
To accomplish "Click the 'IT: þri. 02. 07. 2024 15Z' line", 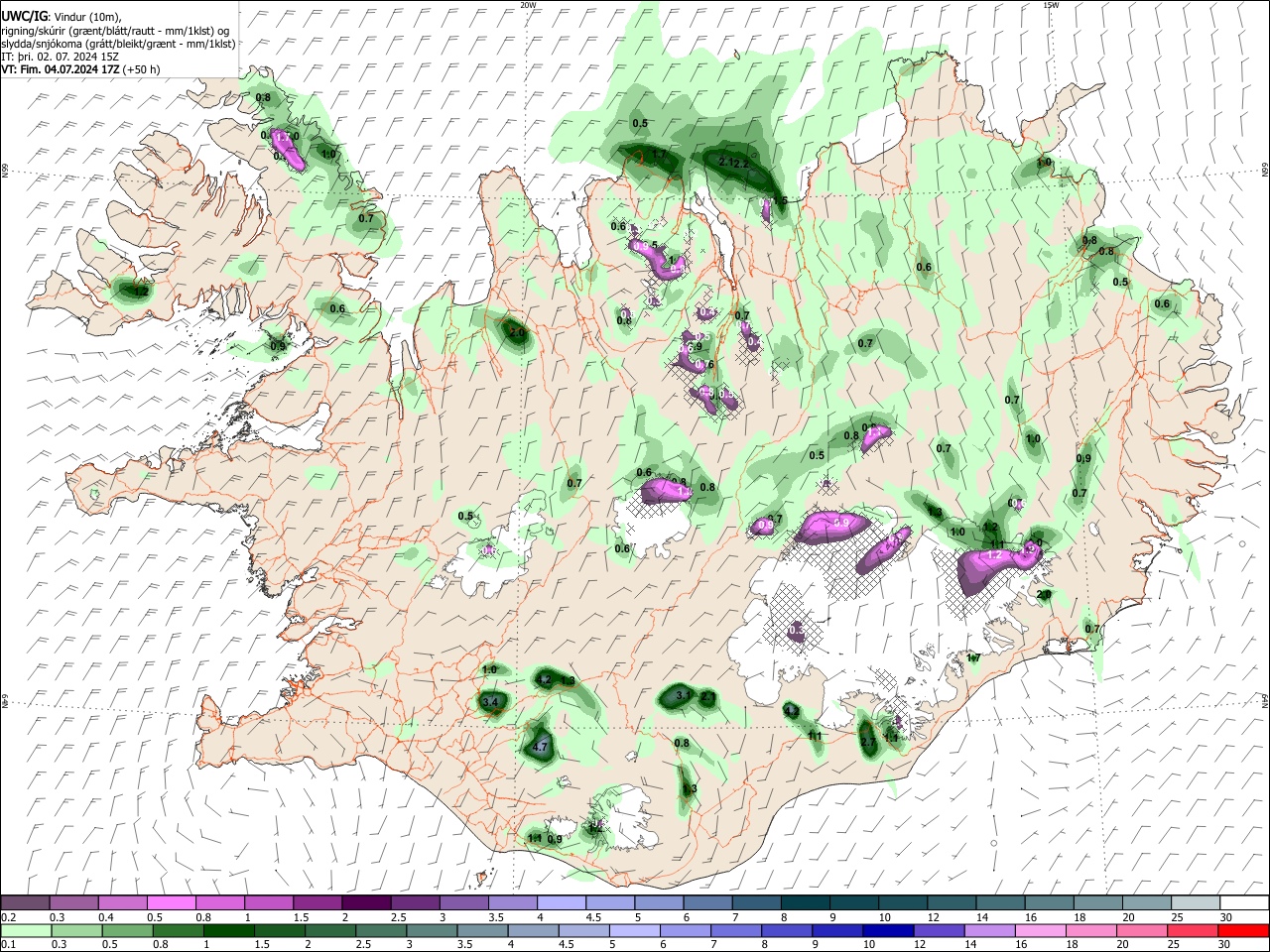I will pyautogui.click(x=61, y=57).
